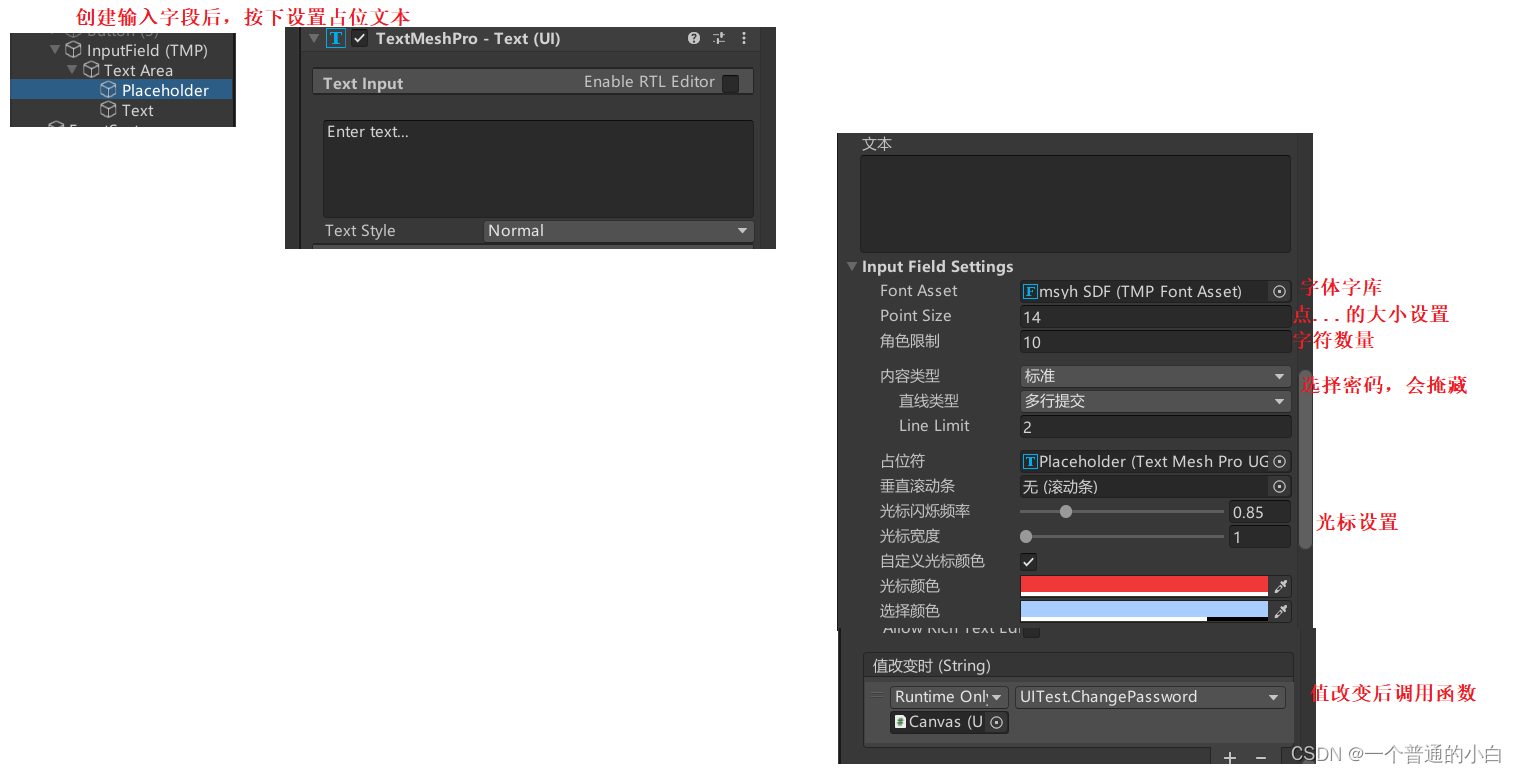Open the TextMeshPro component three-dot menu

point(744,38)
